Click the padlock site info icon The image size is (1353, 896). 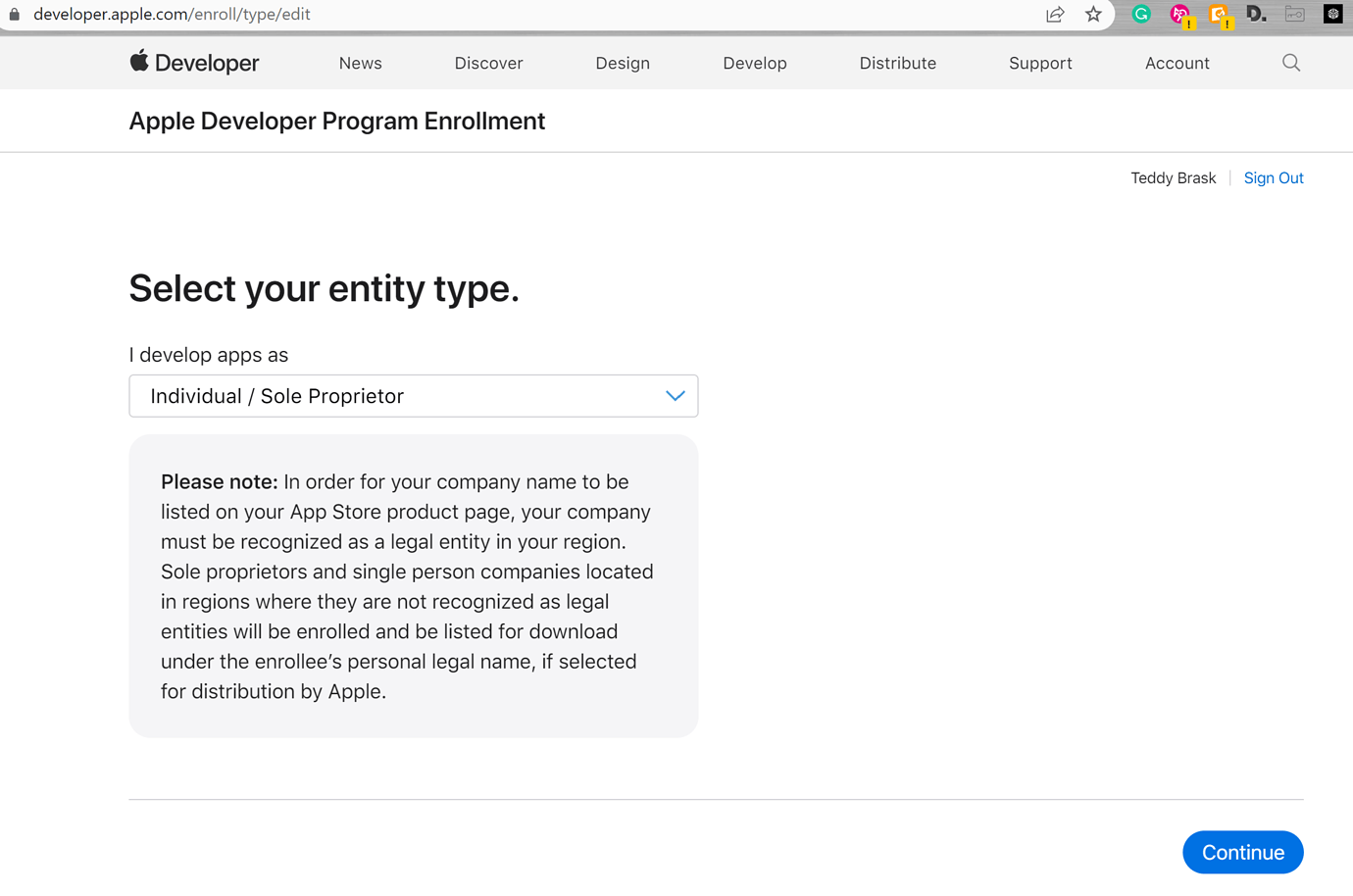coord(15,14)
